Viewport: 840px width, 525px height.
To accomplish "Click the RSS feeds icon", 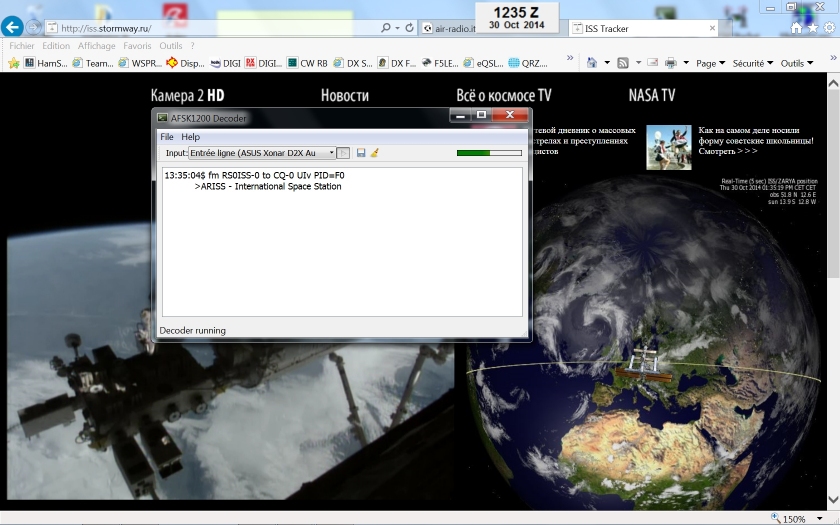I will 623,63.
